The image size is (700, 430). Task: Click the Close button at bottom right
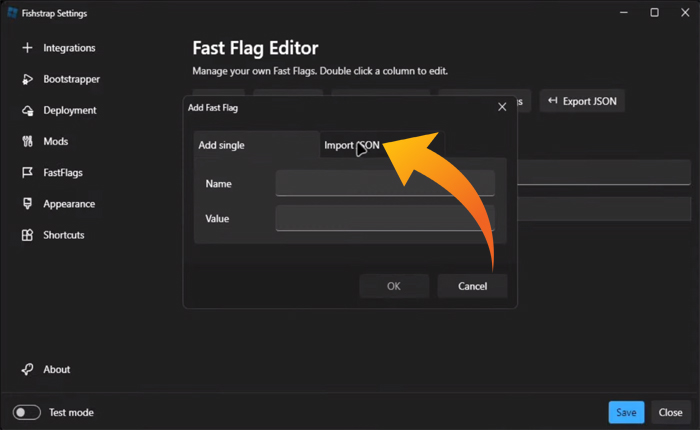pyautogui.click(x=670, y=412)
